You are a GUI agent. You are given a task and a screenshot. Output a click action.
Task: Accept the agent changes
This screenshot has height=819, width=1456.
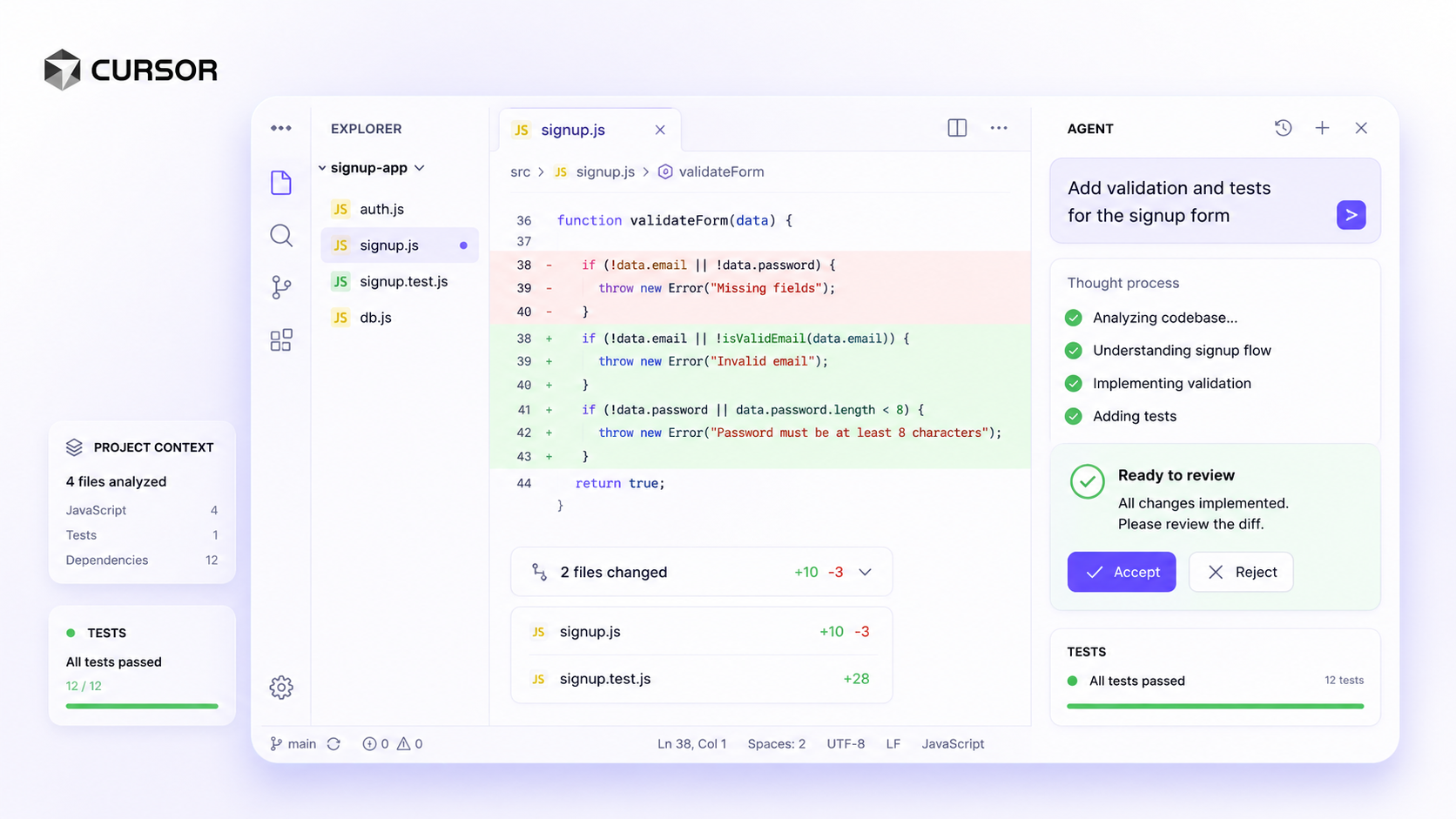coord(1122,572)
